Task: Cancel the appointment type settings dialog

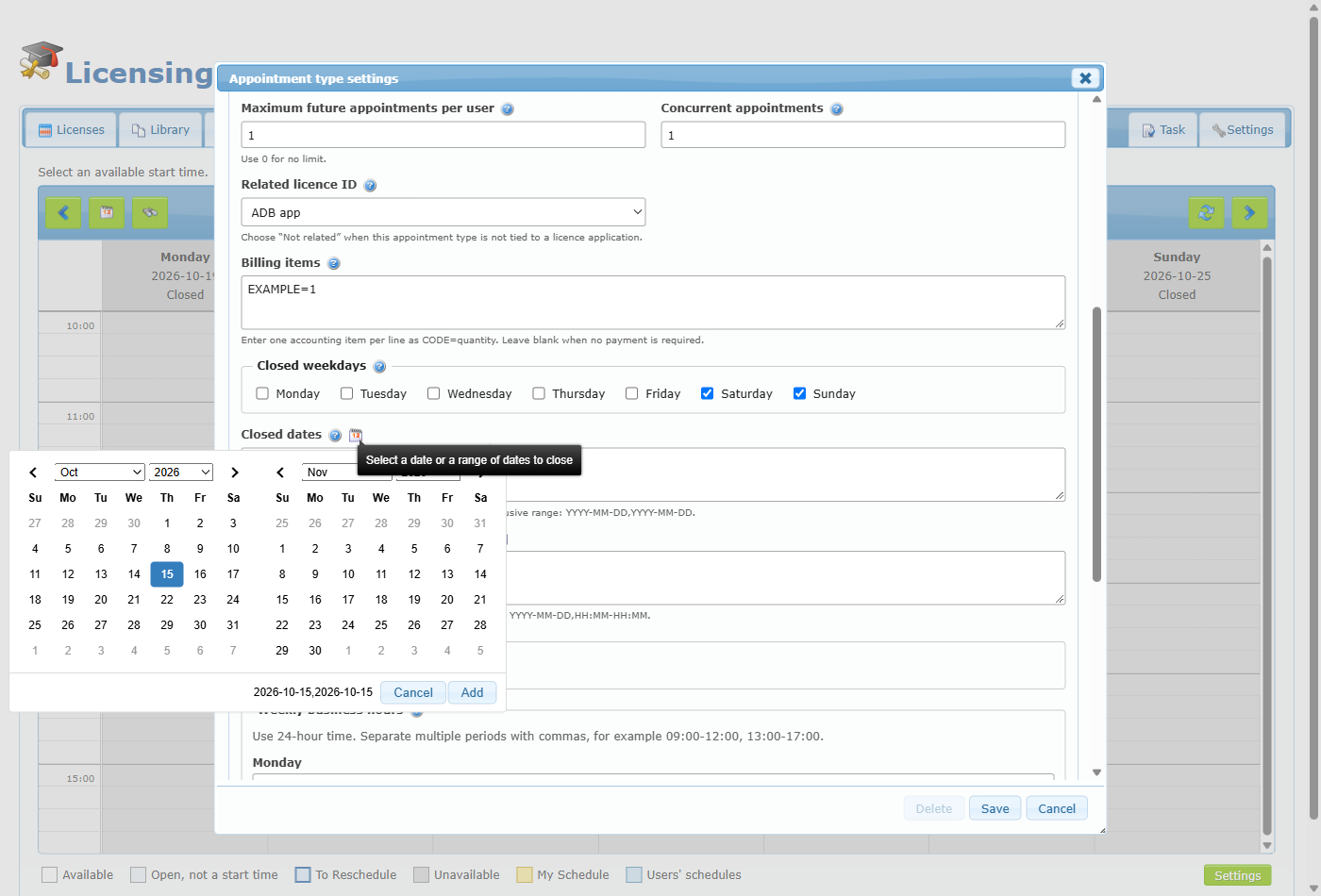Action: pos(1057,808)
